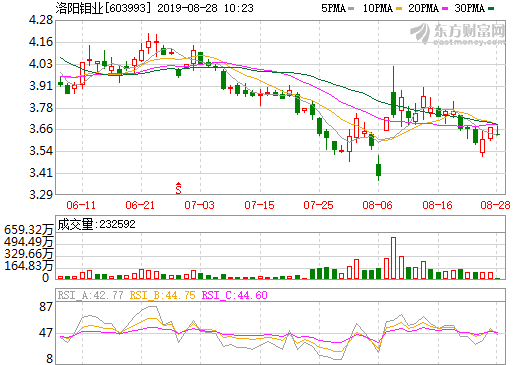Click the timestamp 2019-08-28 10:23
Image resolution: width=520 pixels, height=365 pixels.
click(x=205, y=8)
